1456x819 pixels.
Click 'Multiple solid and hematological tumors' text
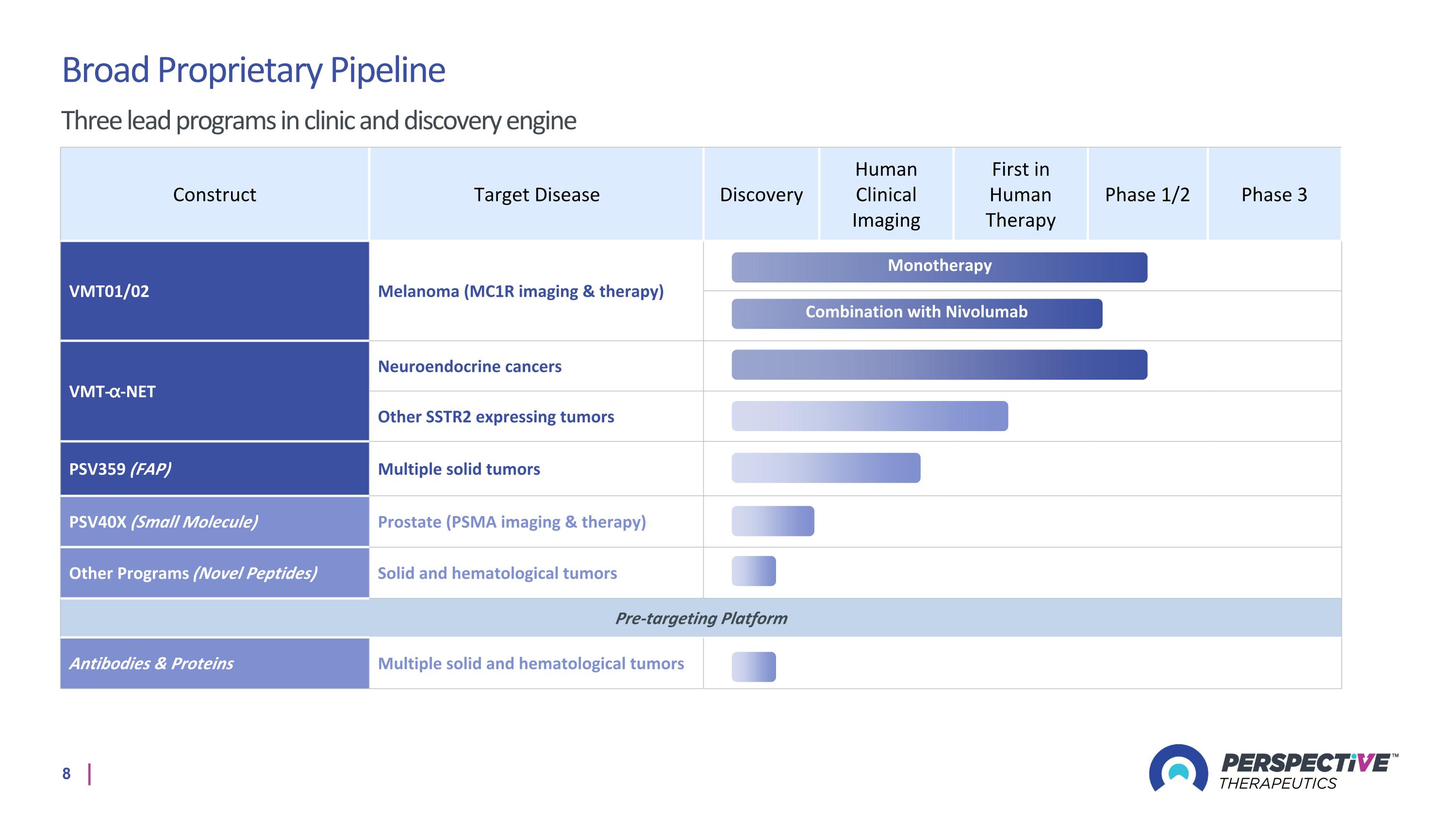pos(531,664)
